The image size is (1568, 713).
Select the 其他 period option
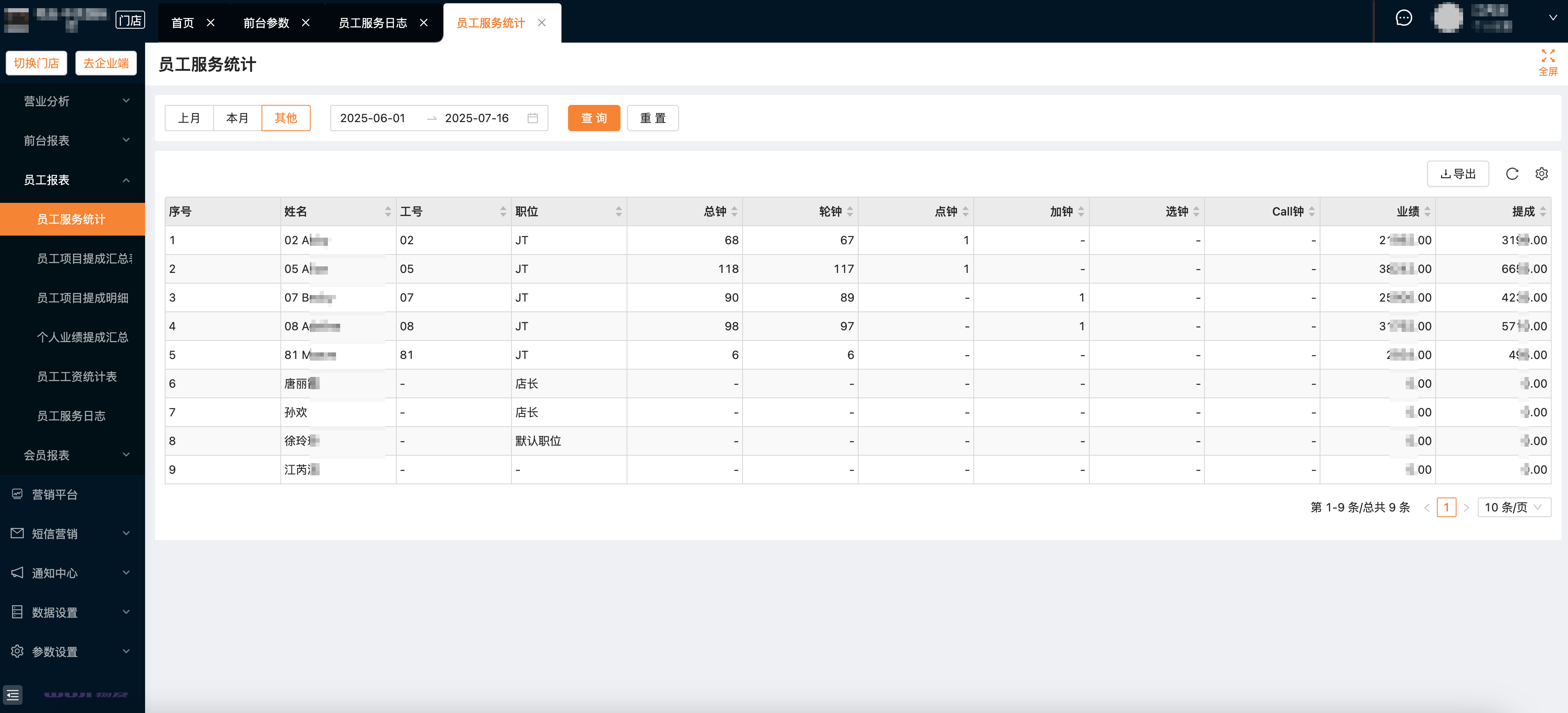(x=286, y=118)
